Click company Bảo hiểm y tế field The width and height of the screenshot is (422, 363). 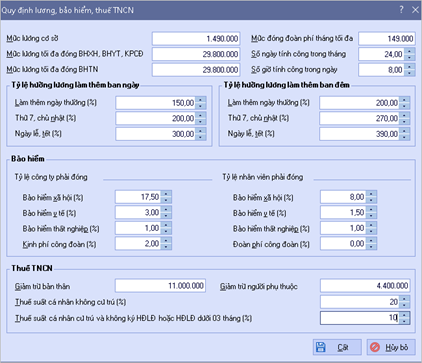138,212
